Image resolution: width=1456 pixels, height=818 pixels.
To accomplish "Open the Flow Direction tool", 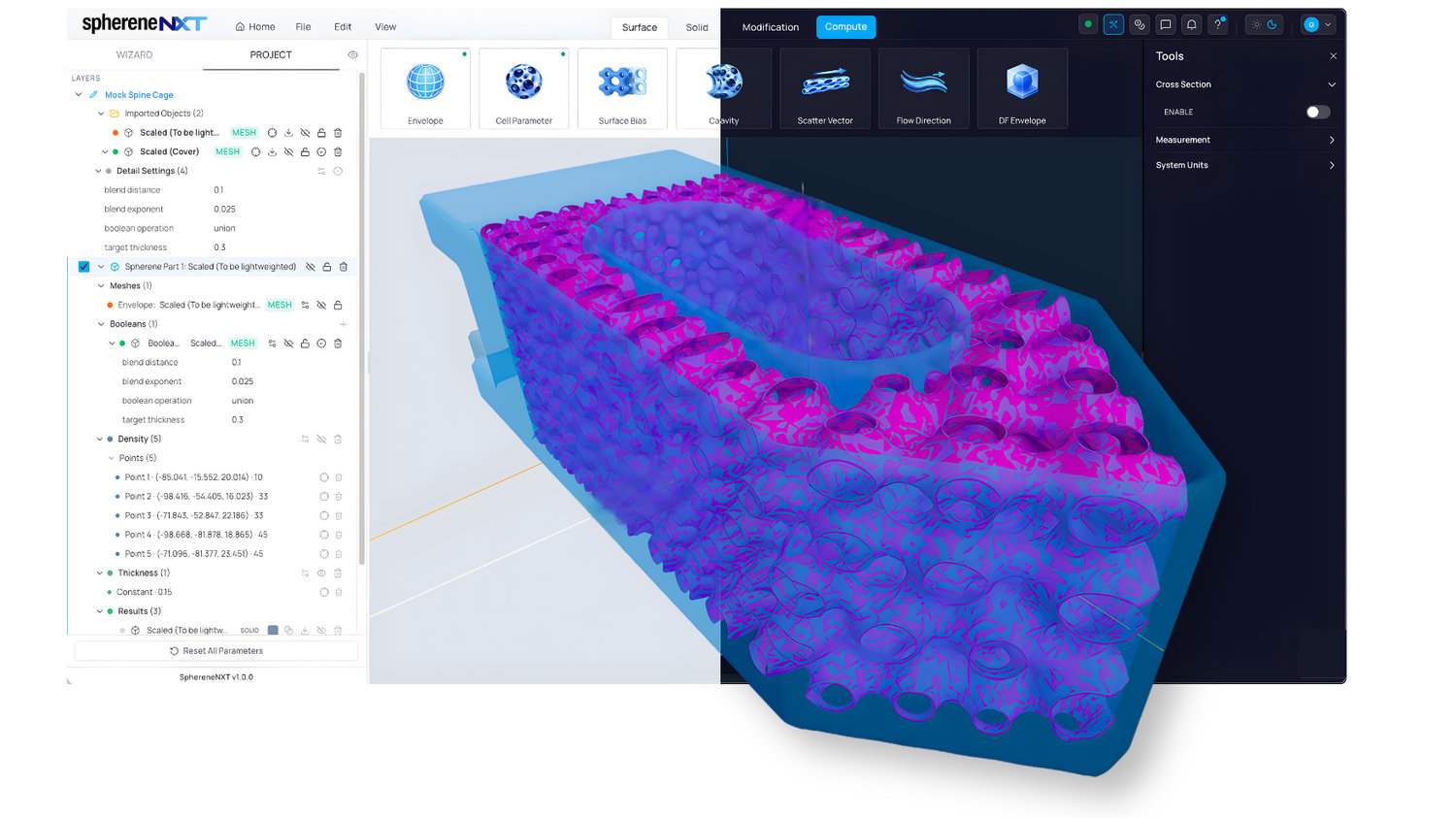I will coord(924,88).
